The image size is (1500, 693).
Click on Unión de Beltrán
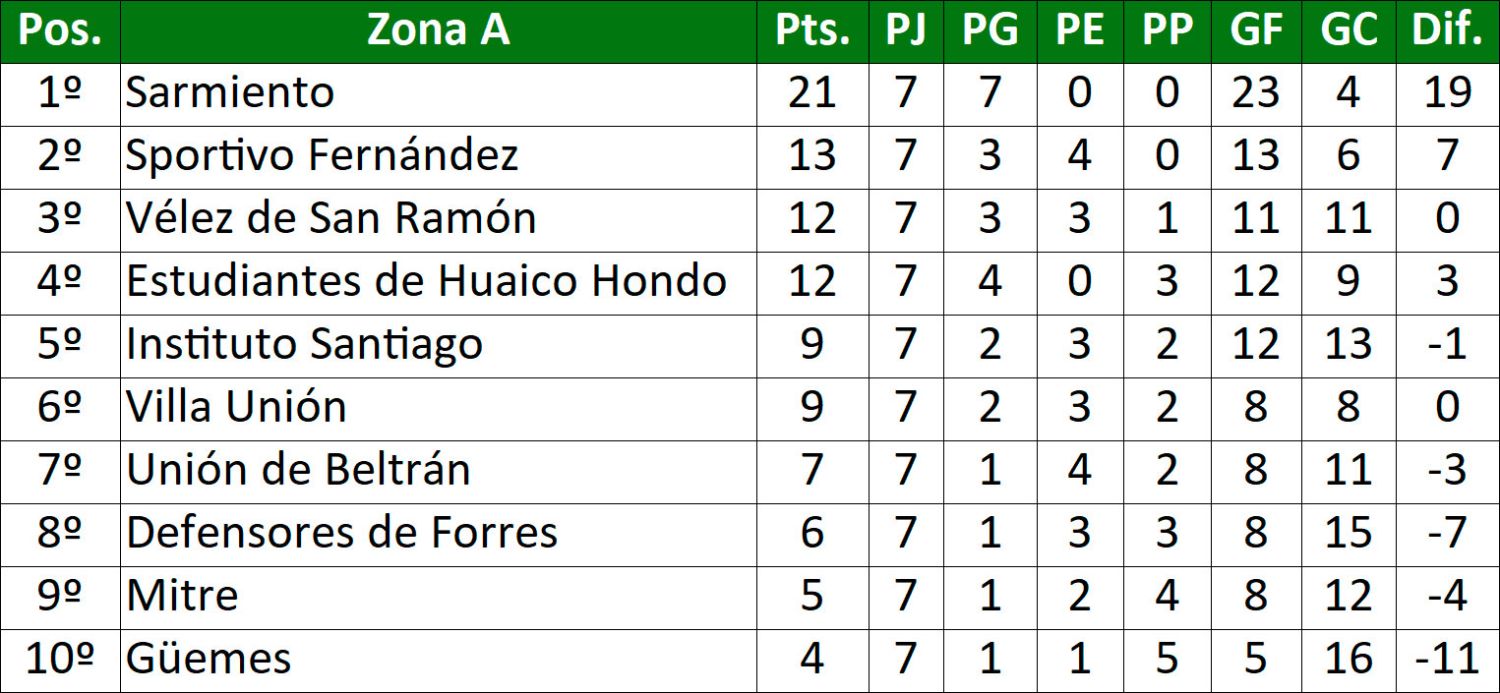(x=298, y=470)
